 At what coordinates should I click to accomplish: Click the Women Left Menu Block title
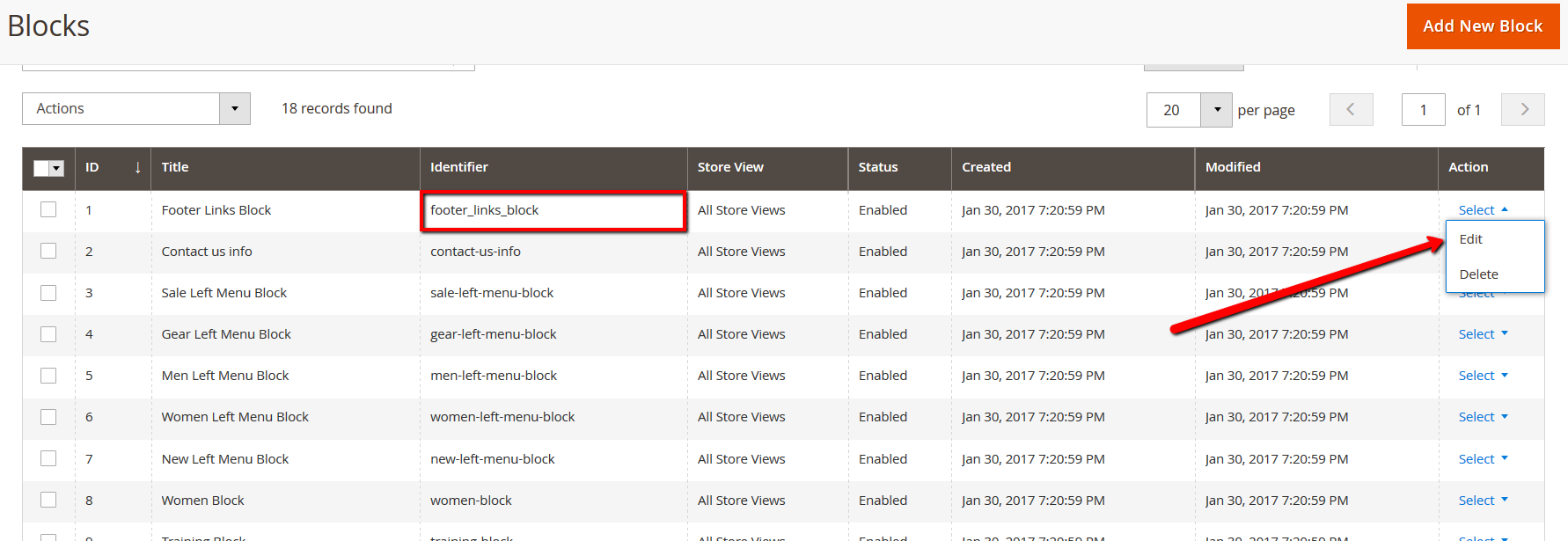tap(235, 417)
